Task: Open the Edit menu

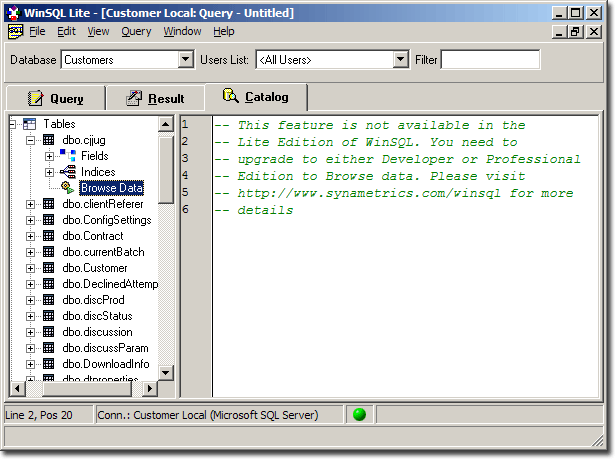Action: click(66, 31)
